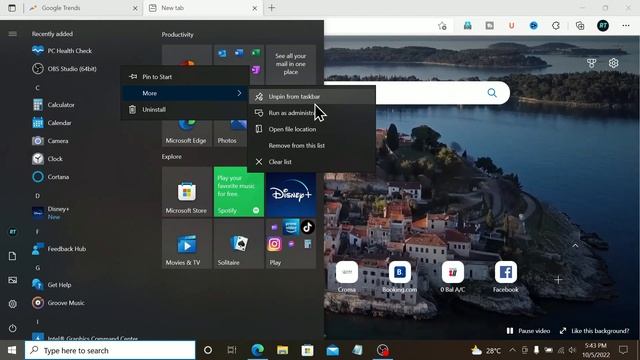640x360 pixels.
Task: Choose Remove from this list
Action: [312, 146]
